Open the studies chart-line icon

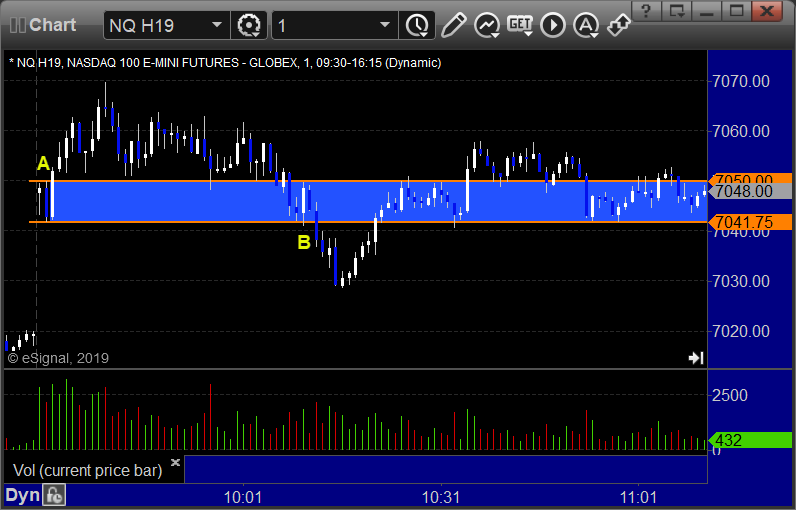click(x=487, y=25)
